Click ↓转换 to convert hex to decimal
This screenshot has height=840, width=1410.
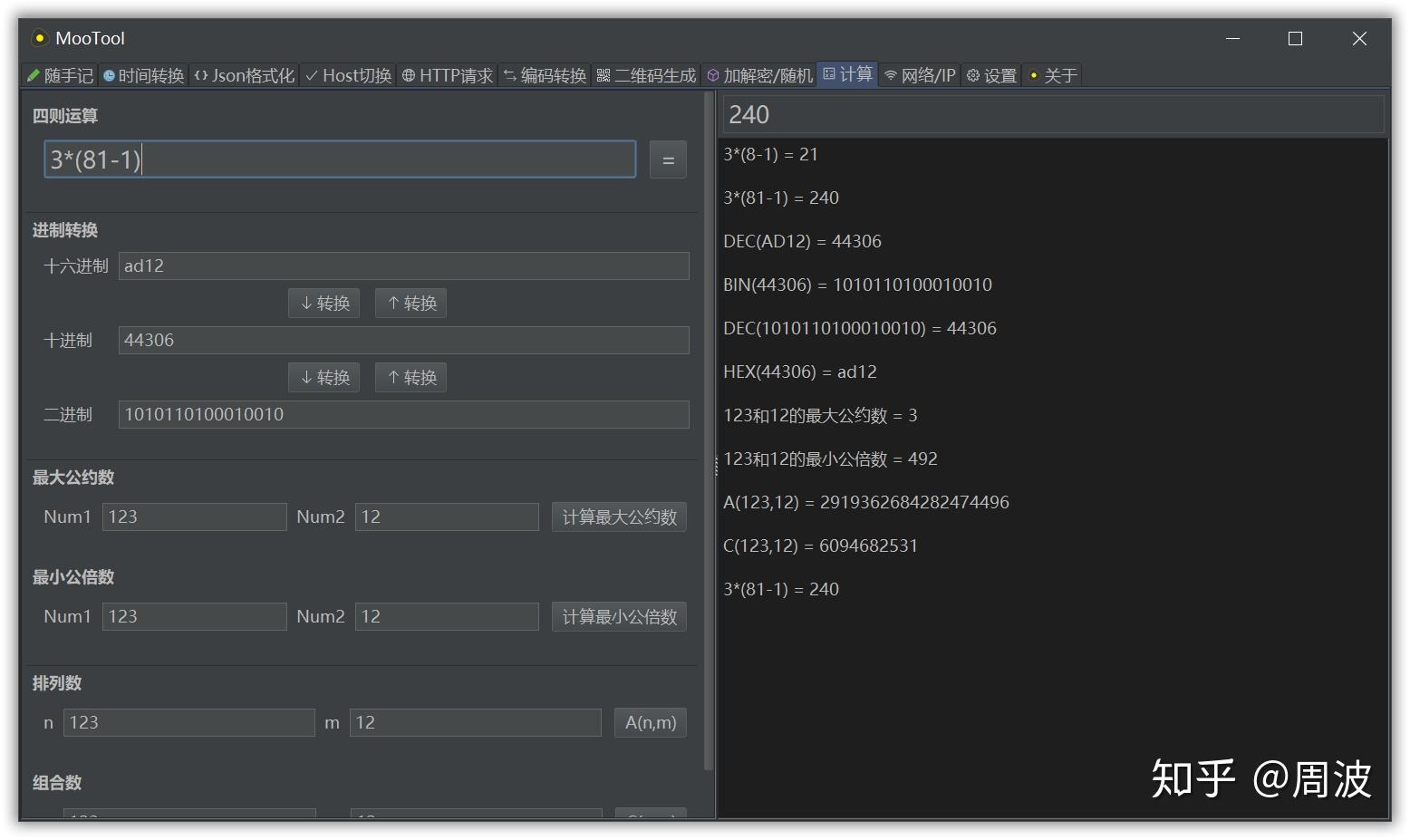click(324, 303)
